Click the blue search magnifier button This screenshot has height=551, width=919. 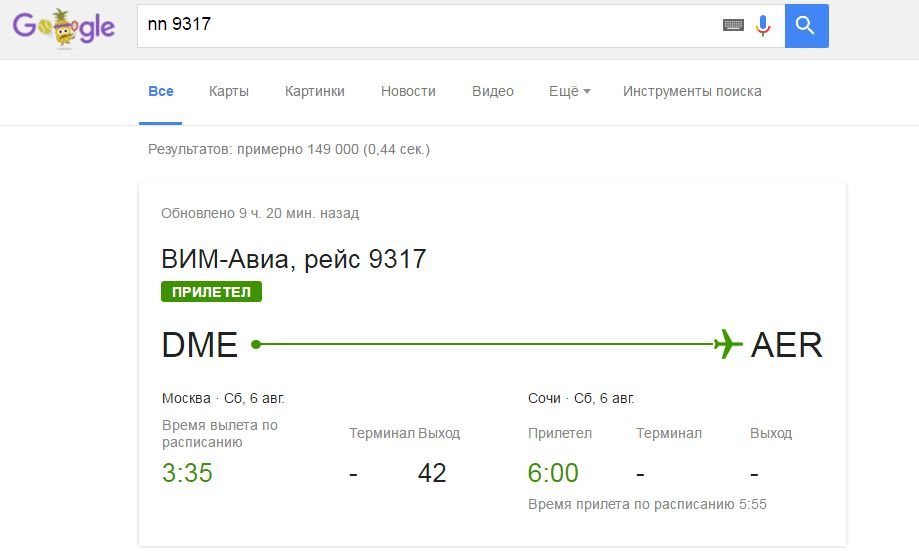tap(806, 26)
